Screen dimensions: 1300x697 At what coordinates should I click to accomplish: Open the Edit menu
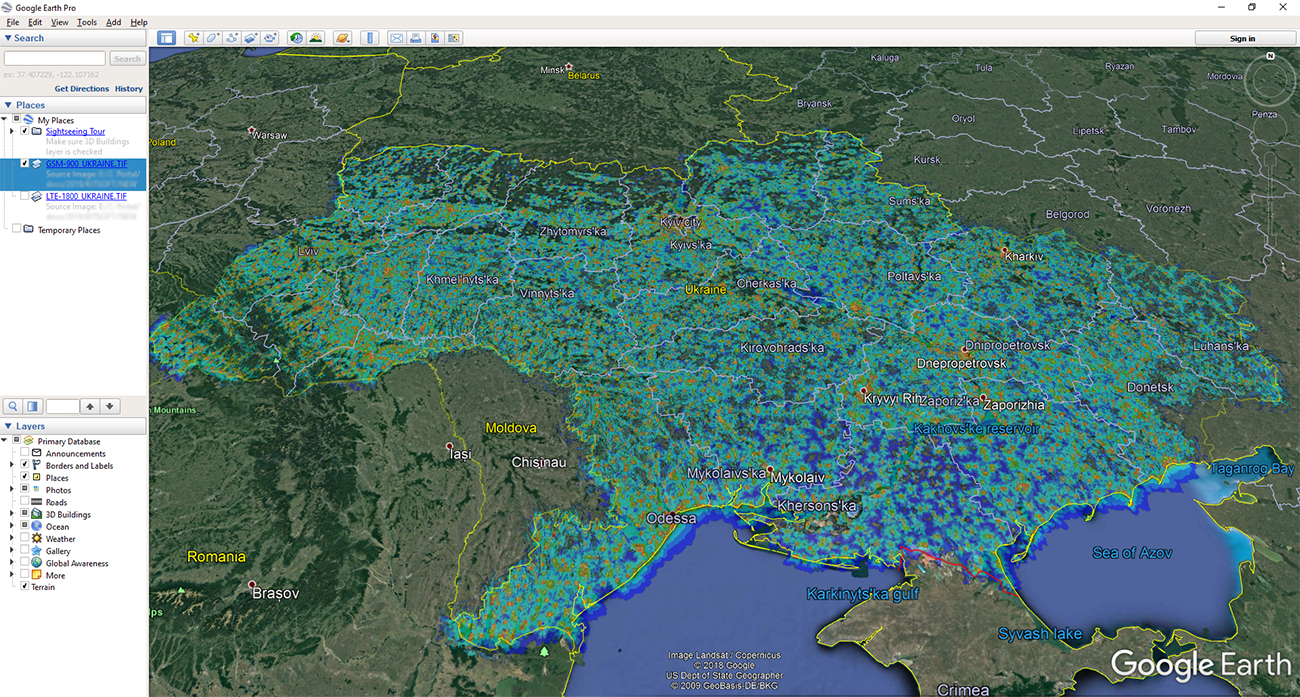tap(35, 22)
